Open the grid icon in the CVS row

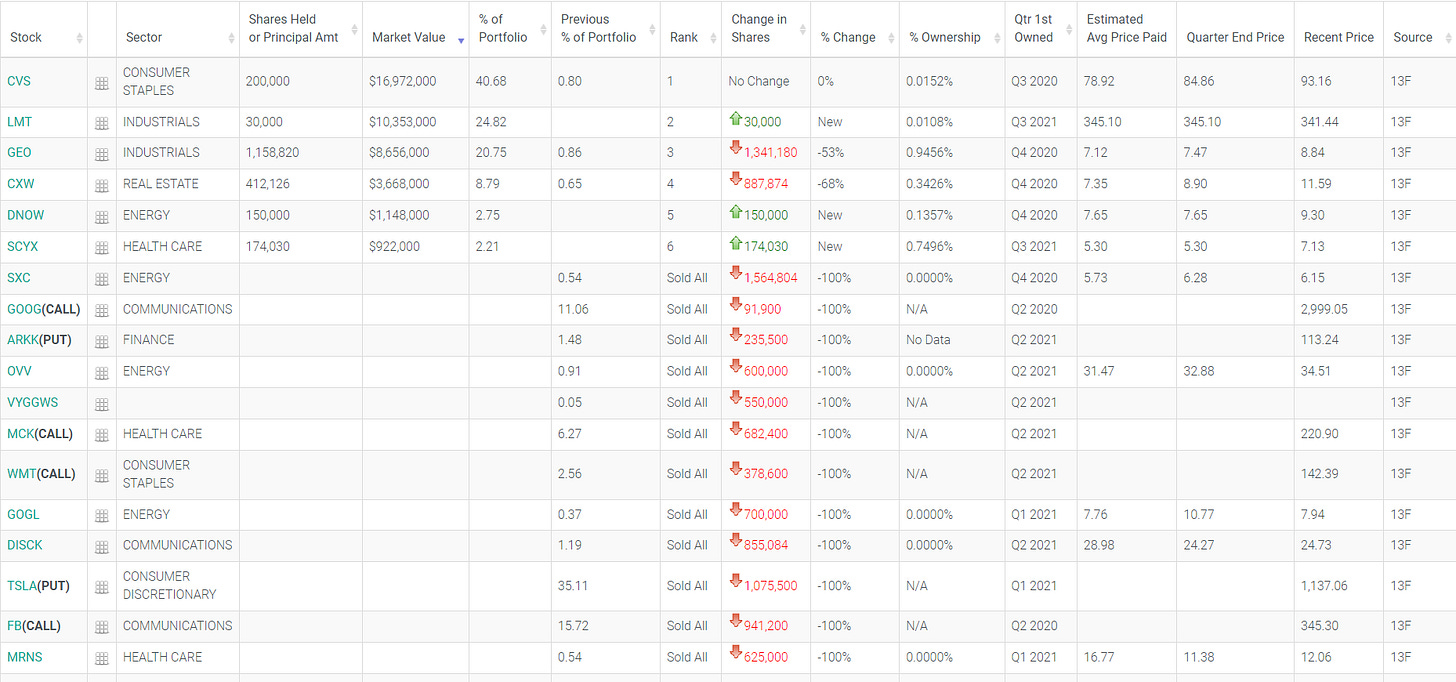click(x=102, y=85)
